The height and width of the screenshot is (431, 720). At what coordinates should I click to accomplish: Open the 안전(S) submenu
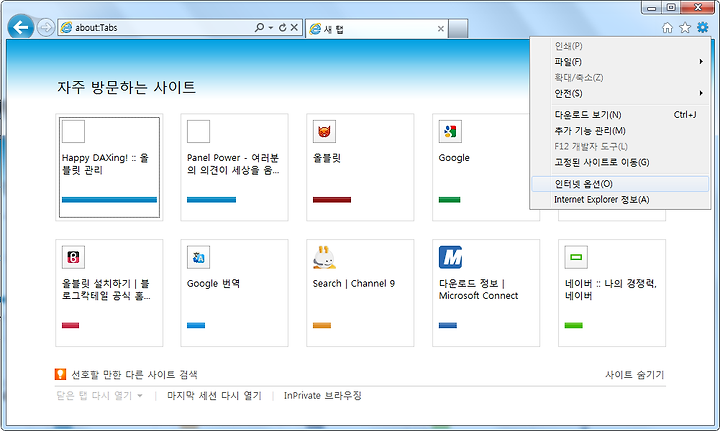point(620,93)
